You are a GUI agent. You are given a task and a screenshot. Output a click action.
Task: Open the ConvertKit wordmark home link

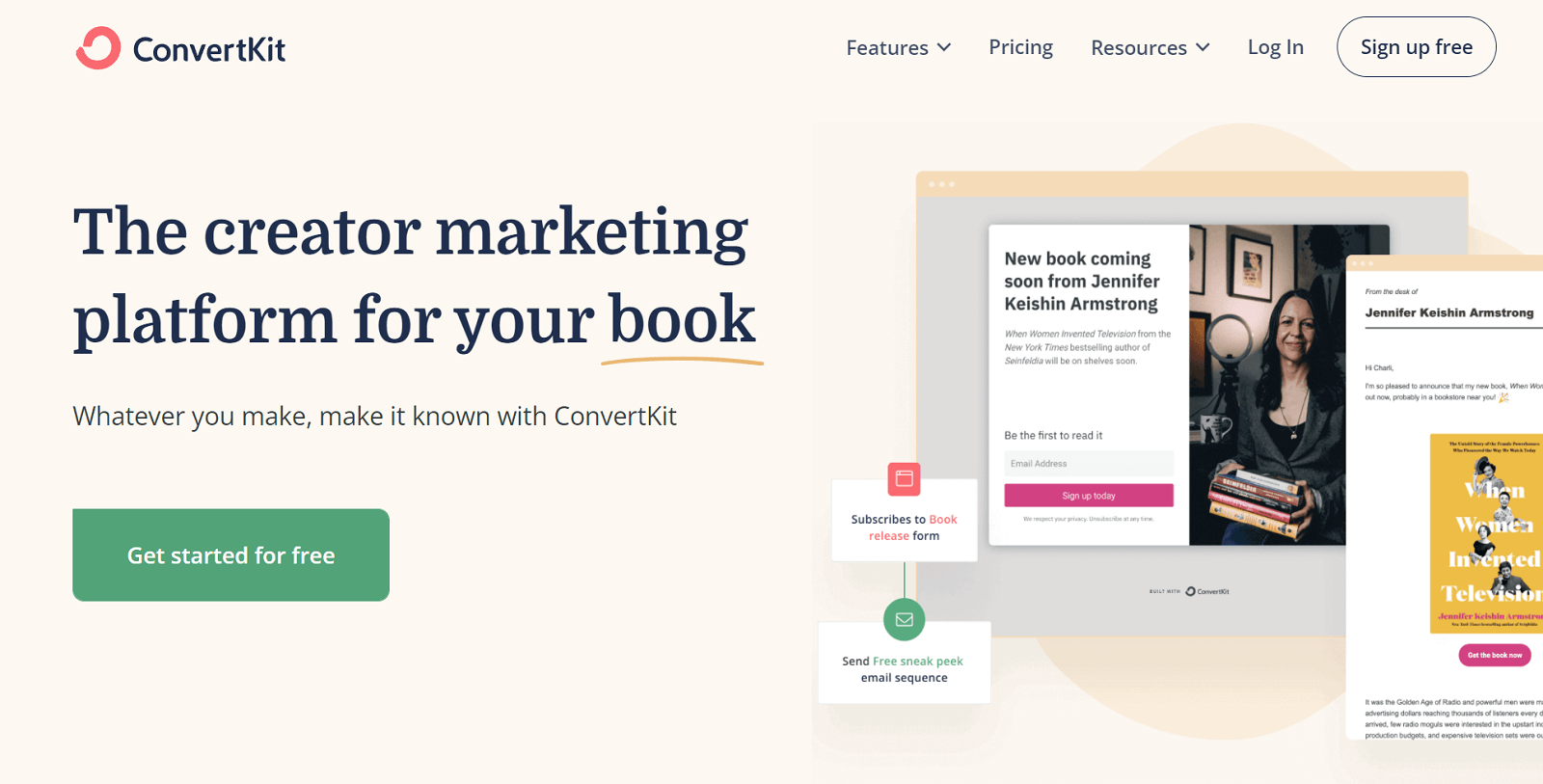pyautogui.click(x=209, y=49)
